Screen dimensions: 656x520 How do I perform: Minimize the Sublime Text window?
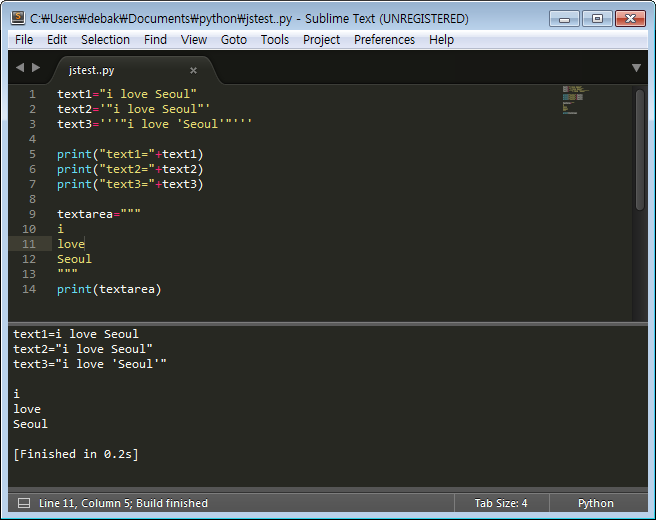[564, 19]
